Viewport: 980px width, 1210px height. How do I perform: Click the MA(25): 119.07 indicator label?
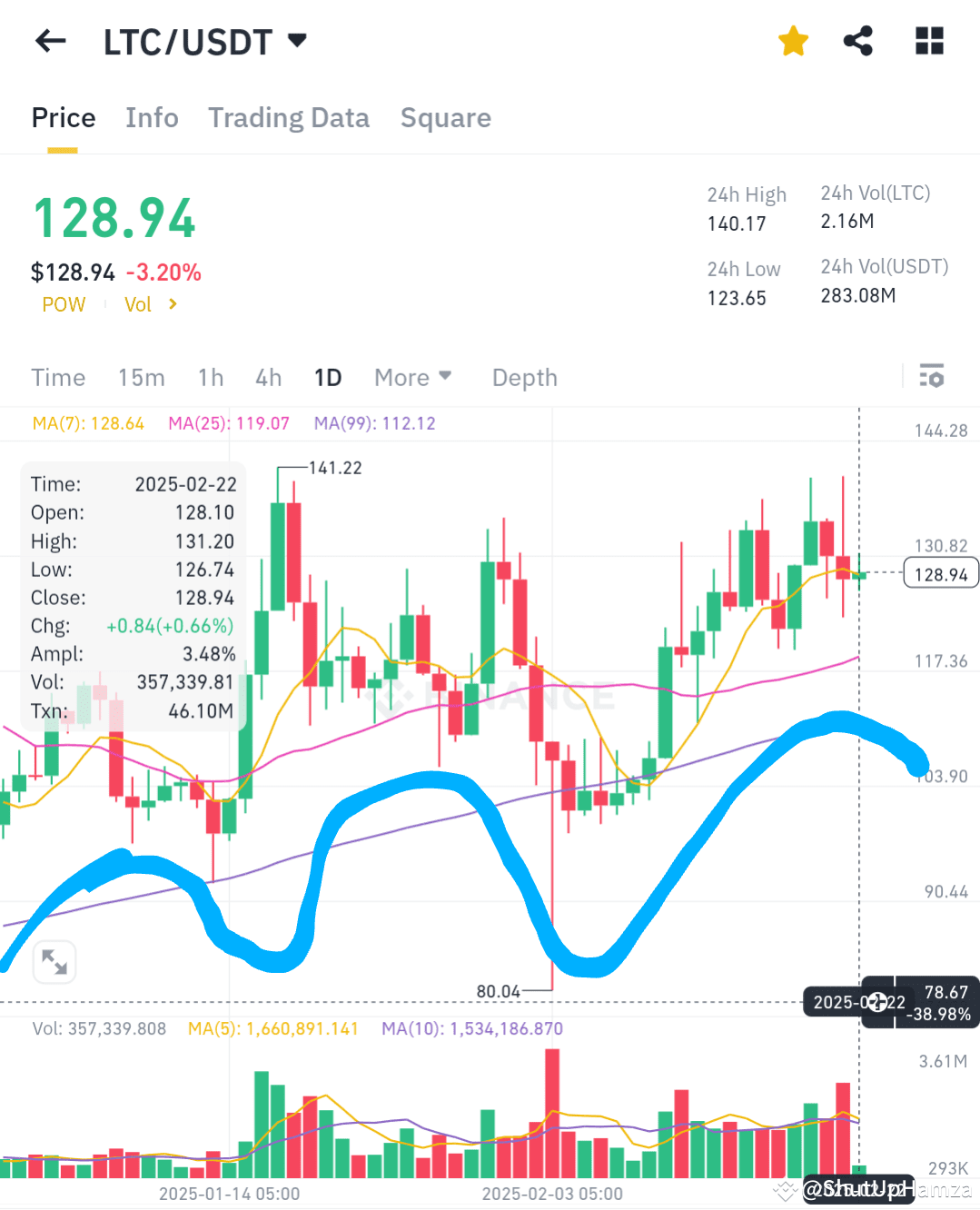[229, 423]
